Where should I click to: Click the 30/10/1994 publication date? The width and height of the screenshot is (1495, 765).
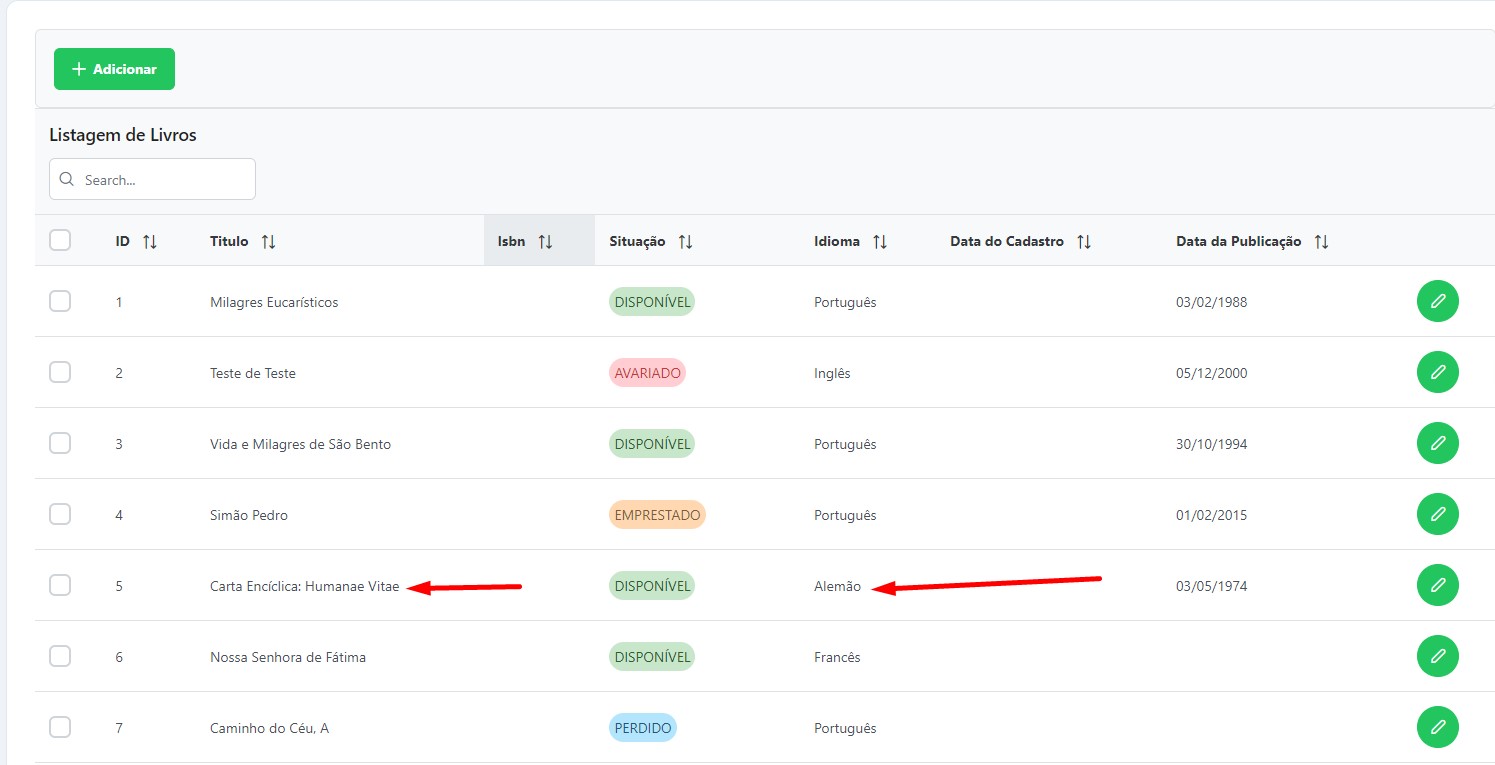1211,444
